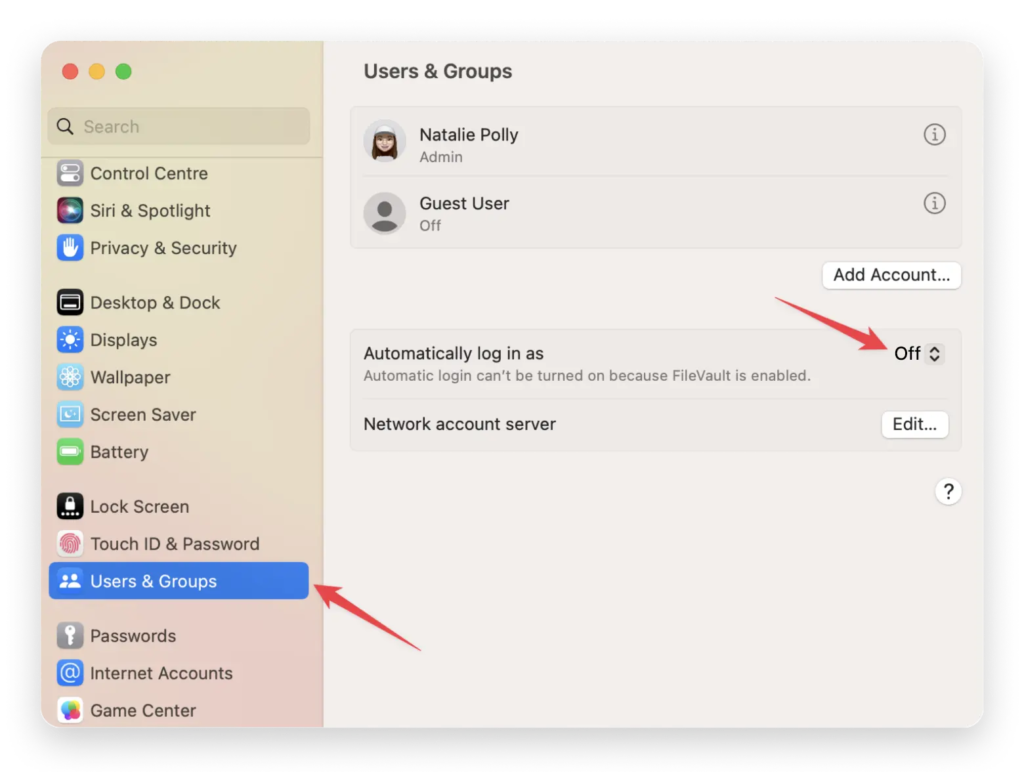Open info for Guest User
Viewport: 1024px width, 772px height.
[x=934, y=203]
